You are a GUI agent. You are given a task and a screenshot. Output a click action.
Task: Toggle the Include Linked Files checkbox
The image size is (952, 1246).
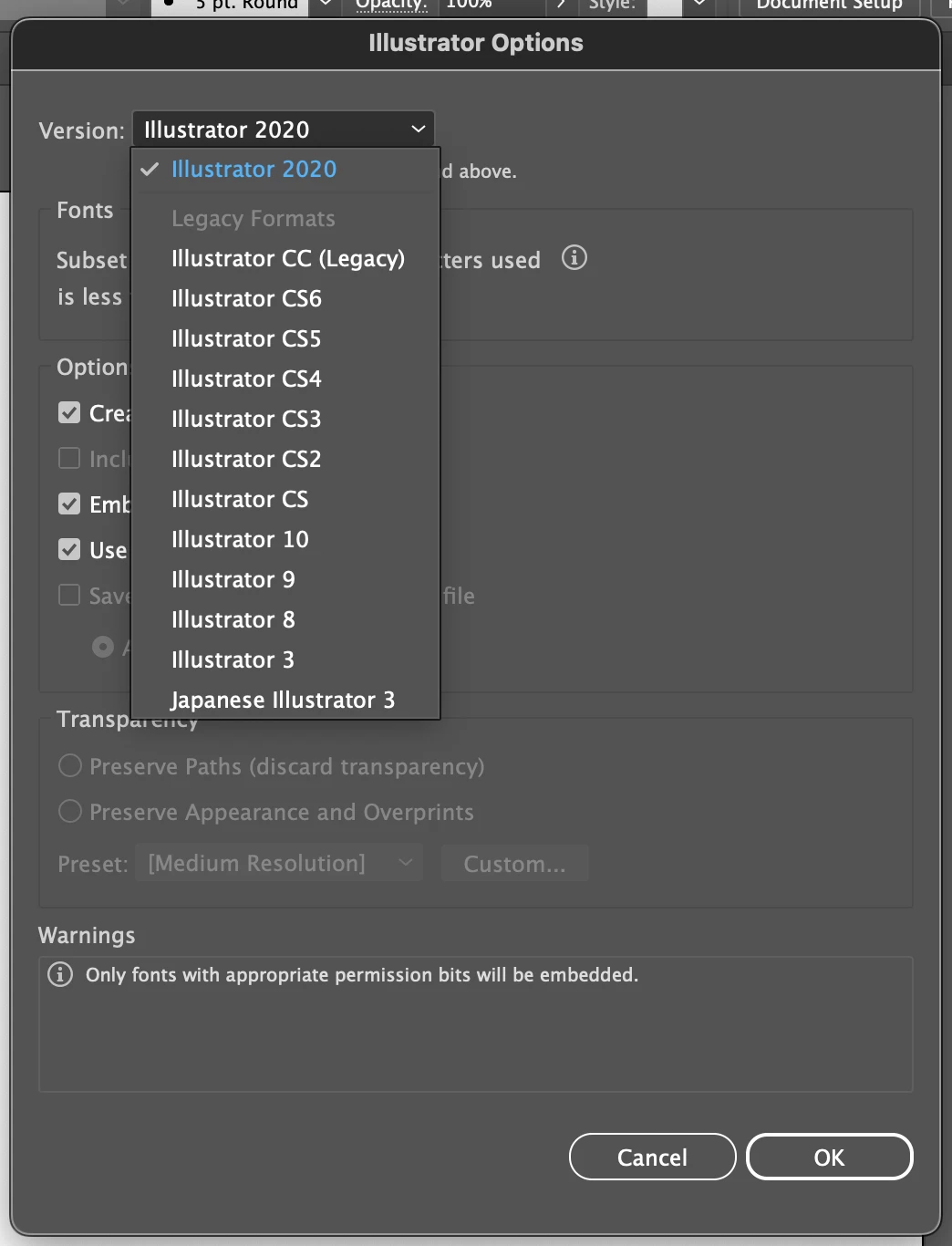(69, 458)
